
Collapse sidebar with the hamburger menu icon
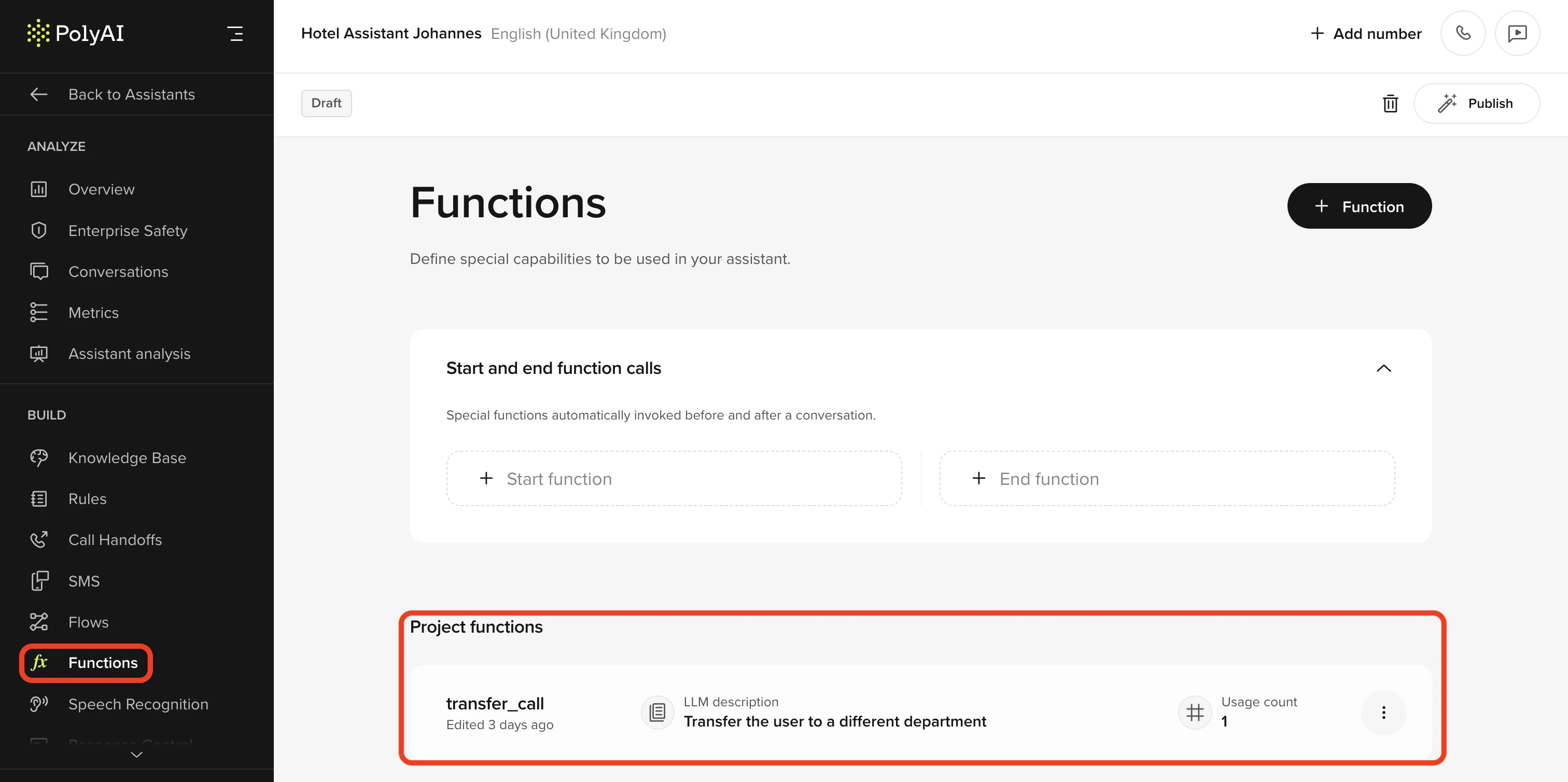(235, 34)
